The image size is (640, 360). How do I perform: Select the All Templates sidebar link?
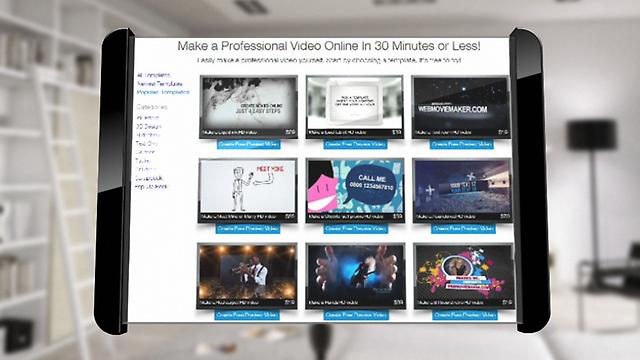[x=153, y=76]
